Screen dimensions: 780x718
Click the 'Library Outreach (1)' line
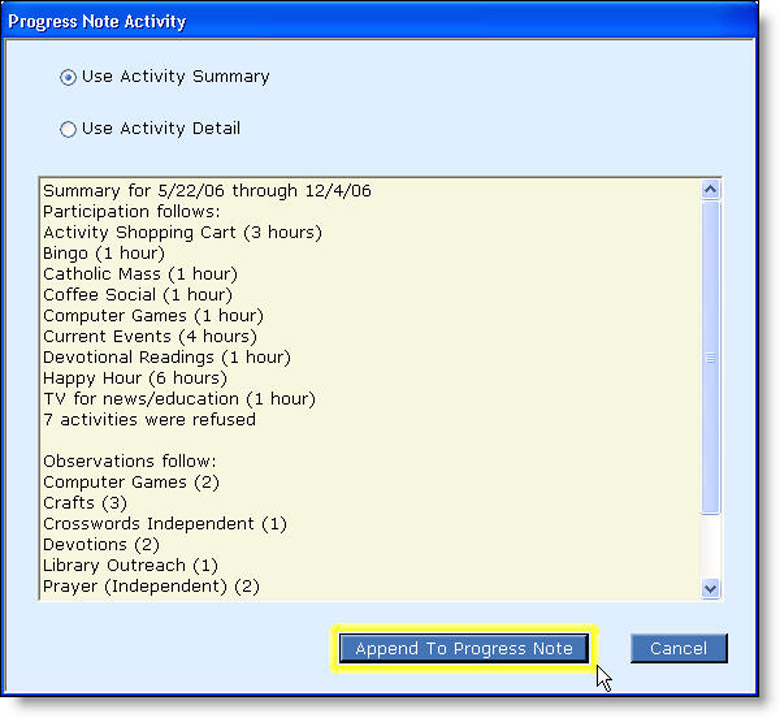[x=130, y=566]
